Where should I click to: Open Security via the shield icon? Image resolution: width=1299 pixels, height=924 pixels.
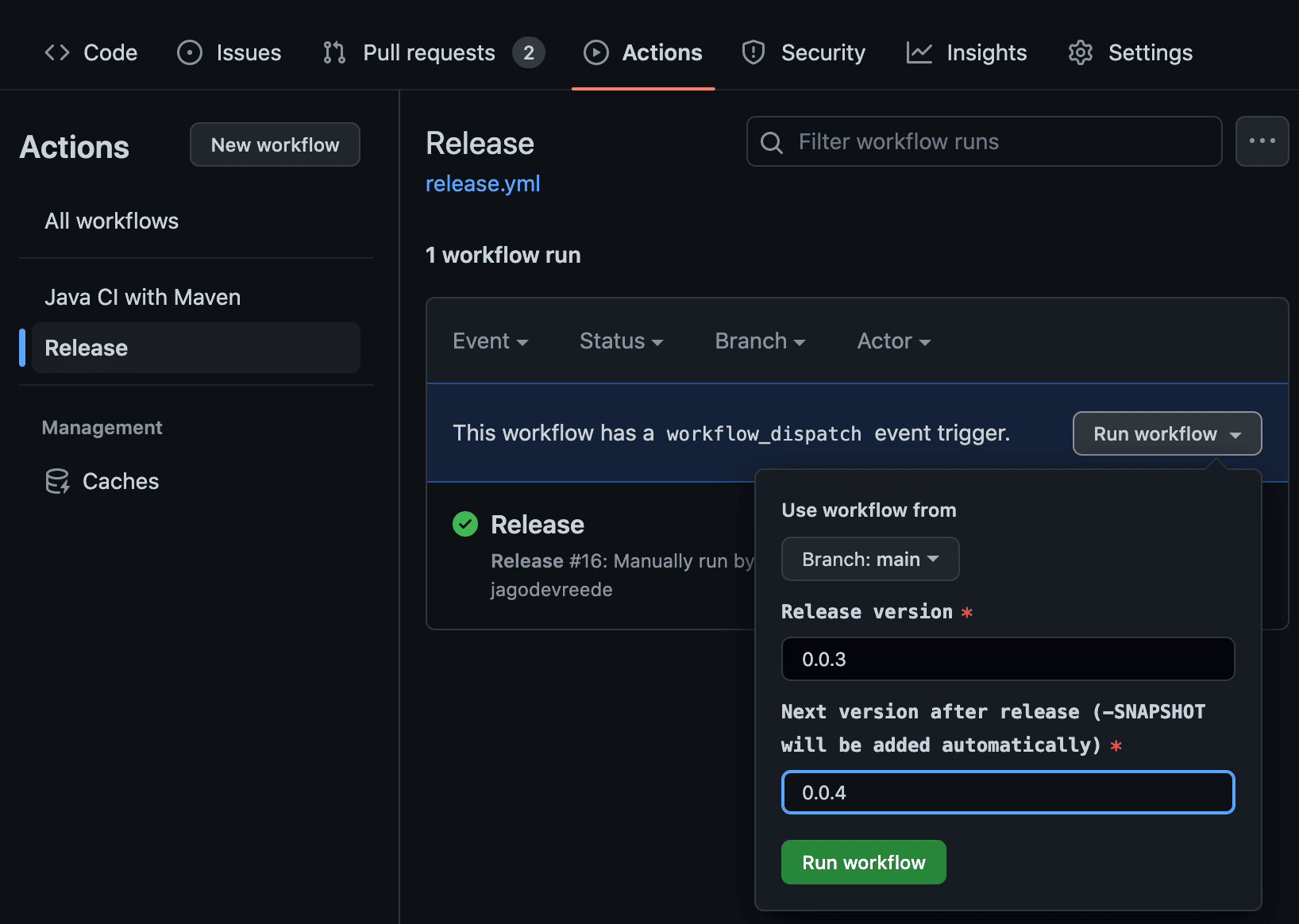[752, 52]
